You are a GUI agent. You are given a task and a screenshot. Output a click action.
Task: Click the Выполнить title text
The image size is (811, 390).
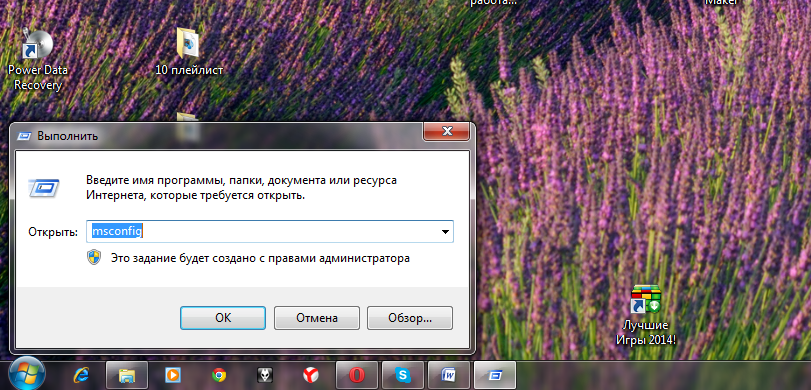point(68,137)
